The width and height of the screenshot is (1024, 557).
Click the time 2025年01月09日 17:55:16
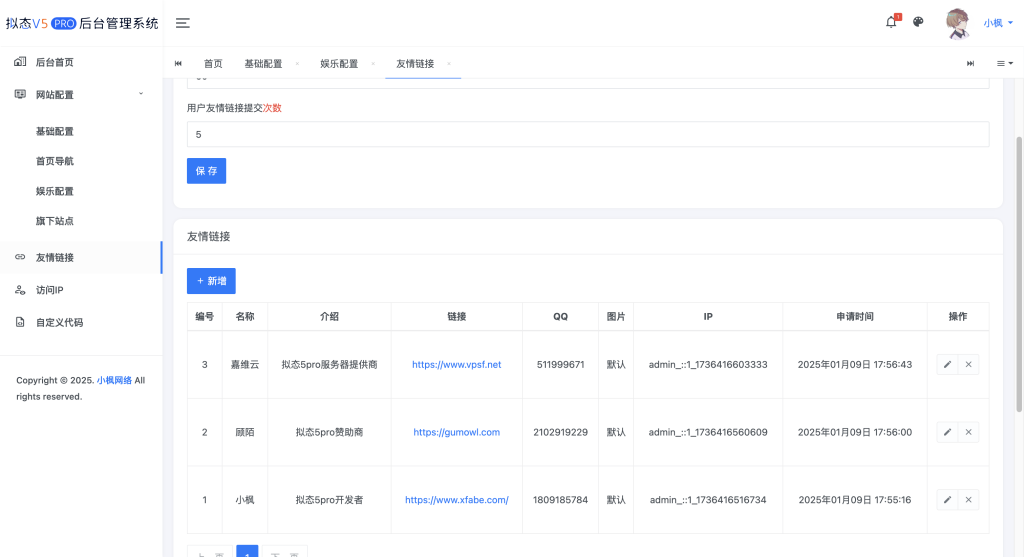coord(854,500)
